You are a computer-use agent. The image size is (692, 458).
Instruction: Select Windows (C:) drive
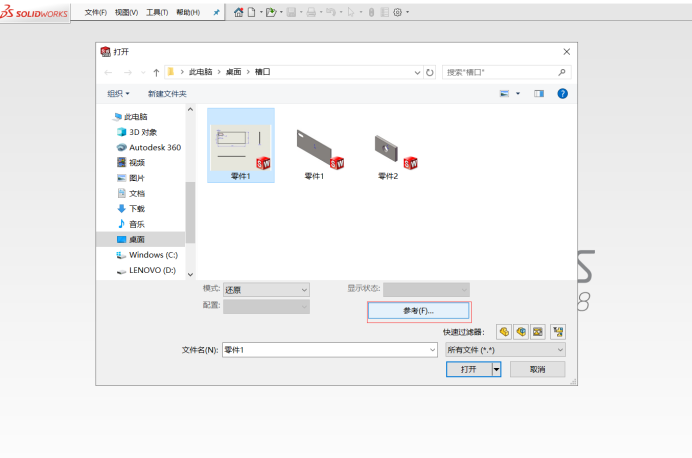coord(147,255)
